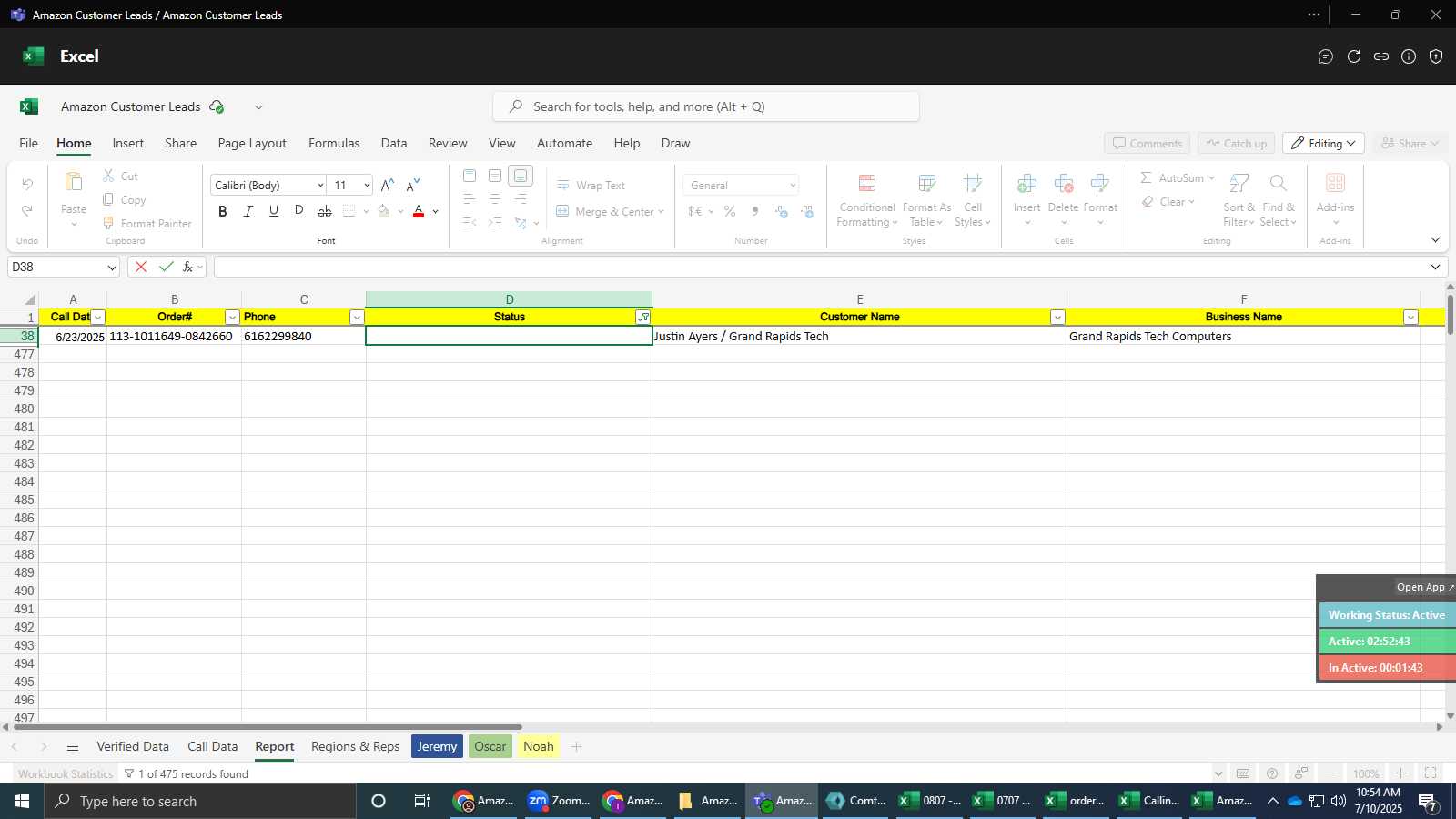Apply the yellow fill color bucket

point(384,211)
